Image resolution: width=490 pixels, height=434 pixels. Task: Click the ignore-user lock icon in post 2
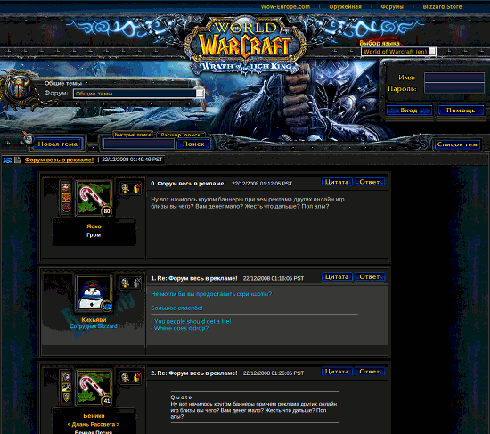tap(137, 378)
